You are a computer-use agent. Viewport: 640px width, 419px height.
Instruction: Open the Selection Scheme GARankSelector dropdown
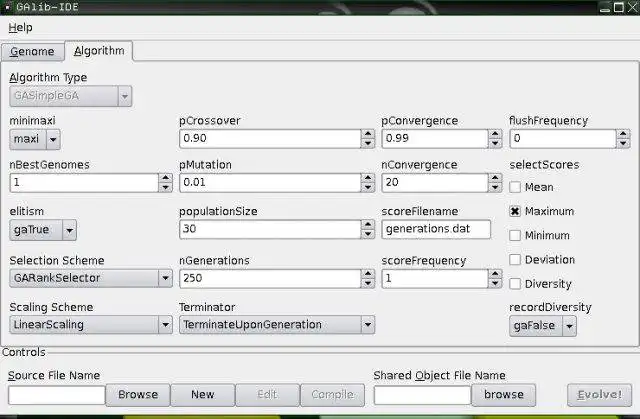(x=91, y=278)
